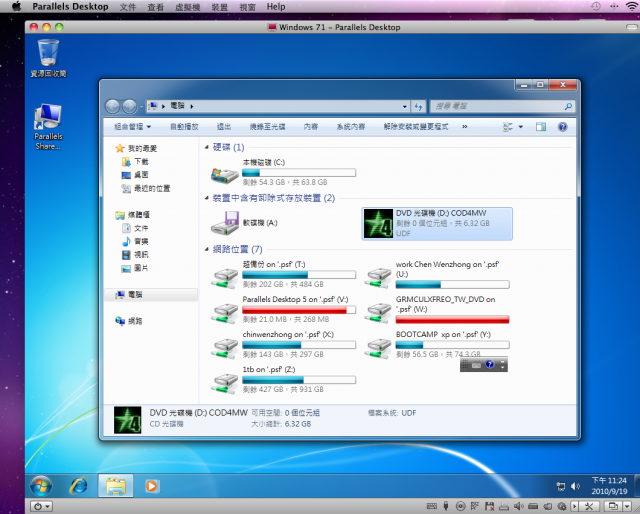Click the taskbar clock showing 11:24
The width and height of the screenshot is (640, 514).
click(x=609, y=486)
